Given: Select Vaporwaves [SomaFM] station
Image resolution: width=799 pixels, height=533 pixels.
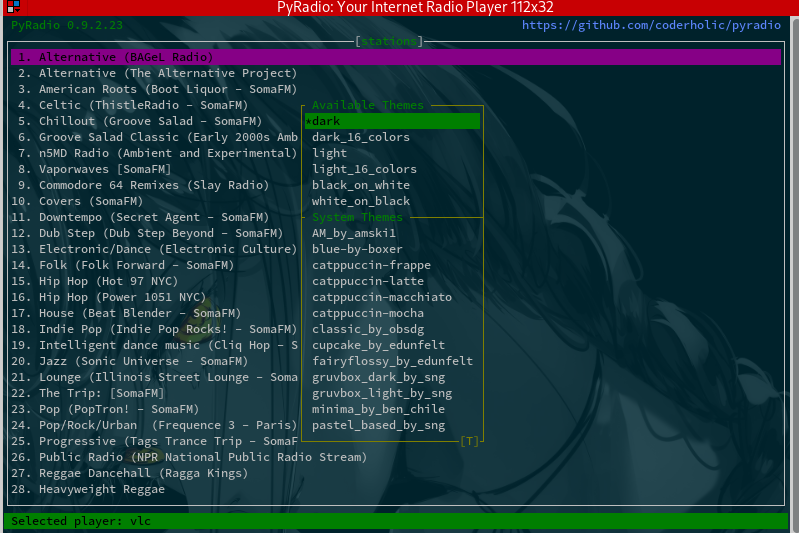Looking at the screenshot, I should click(x=94, y=169).
